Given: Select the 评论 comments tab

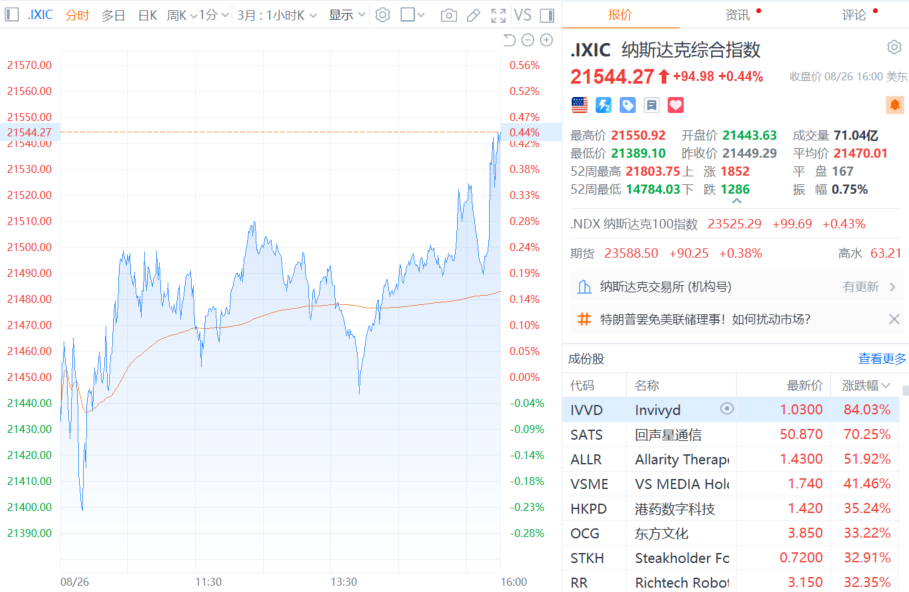Looking at the screenshot, I should [854, 14].
